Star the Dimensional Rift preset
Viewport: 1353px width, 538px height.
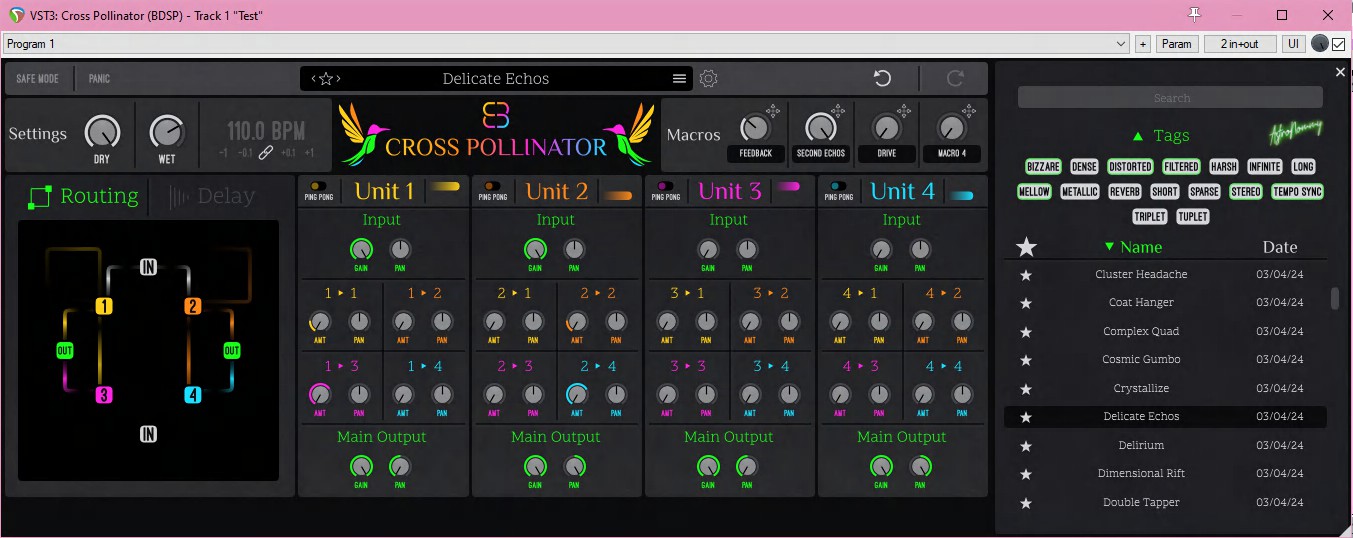click(1025, 474)
